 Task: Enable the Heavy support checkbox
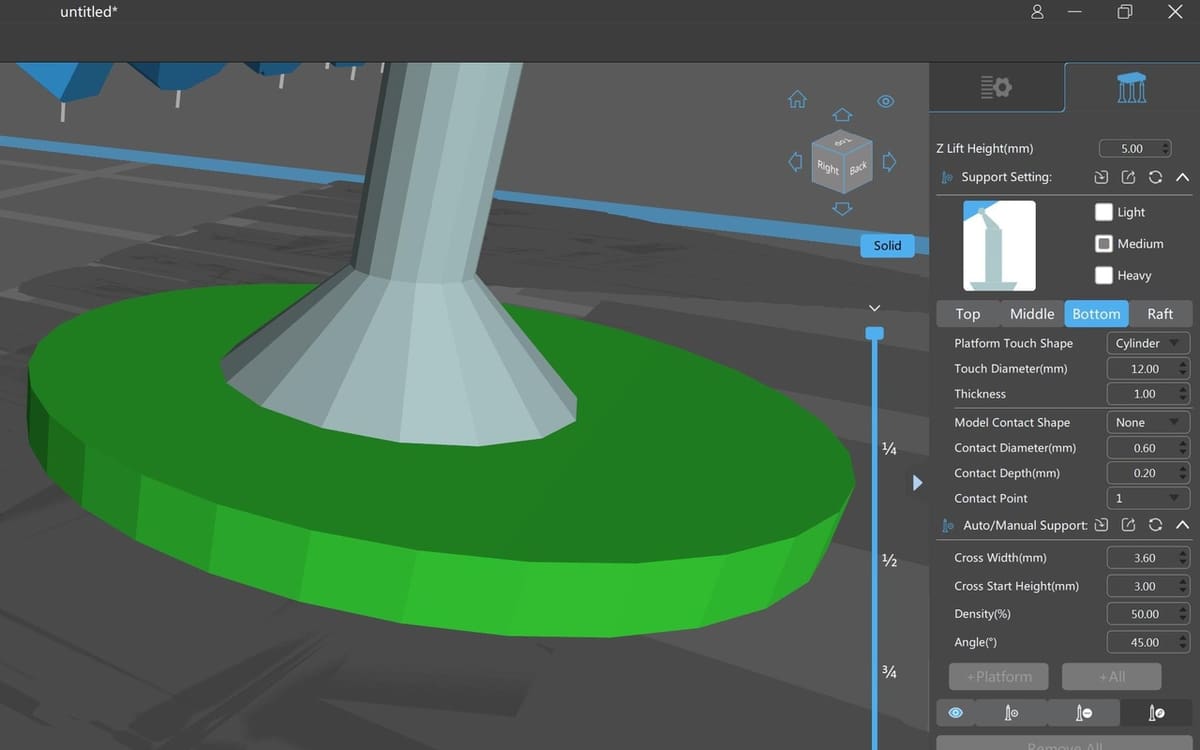click(x=1104, y=275)
